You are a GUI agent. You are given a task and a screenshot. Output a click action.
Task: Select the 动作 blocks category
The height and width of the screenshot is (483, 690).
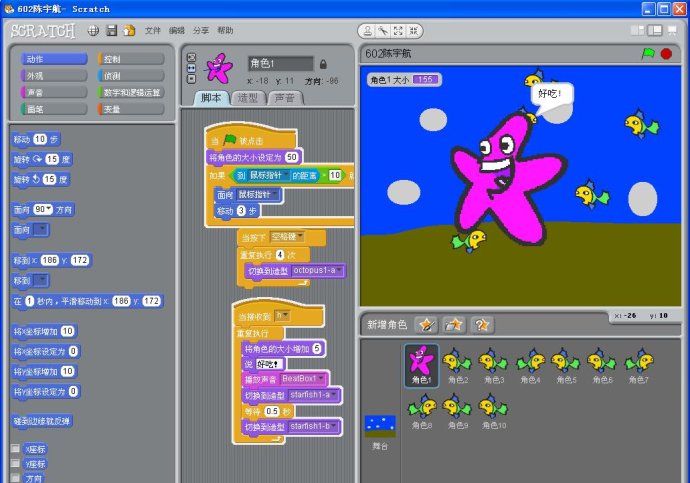pos(54,59)
